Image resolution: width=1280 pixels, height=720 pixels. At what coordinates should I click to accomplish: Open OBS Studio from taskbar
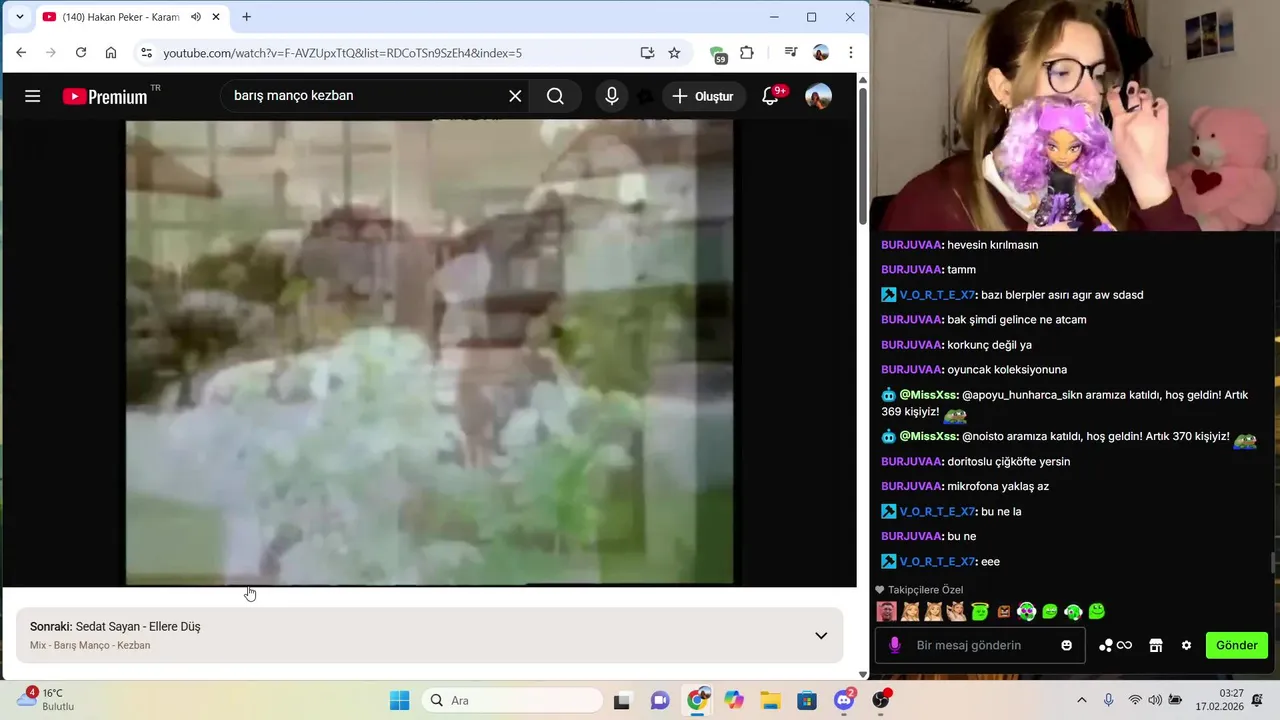[881, 700]
